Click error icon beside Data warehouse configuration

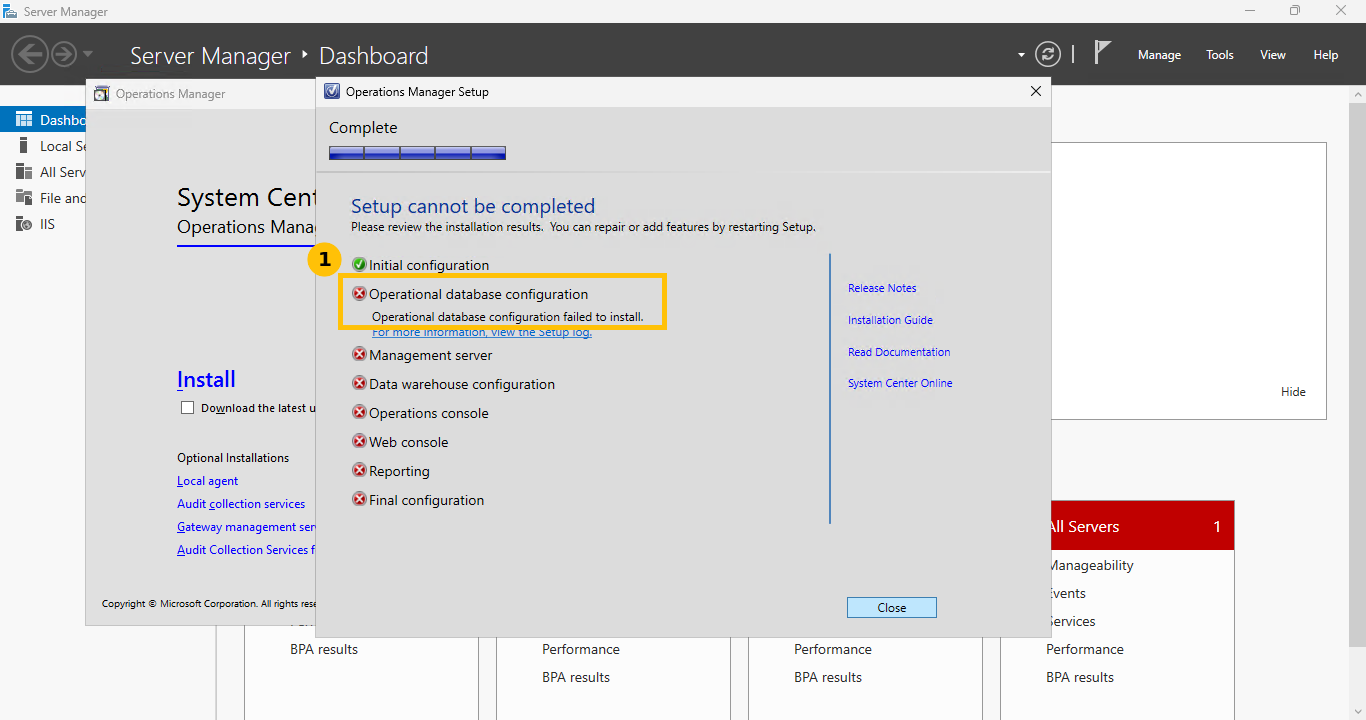[x=360, y=383]
